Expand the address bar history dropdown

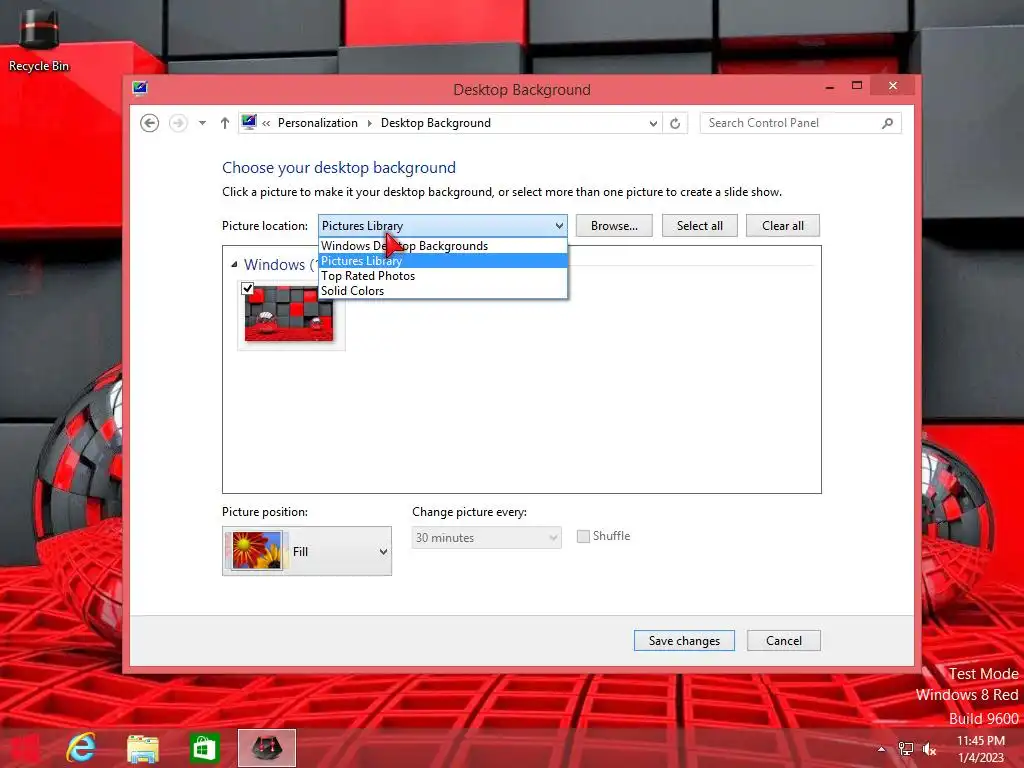pyautogui.click(x=653, y=123)
